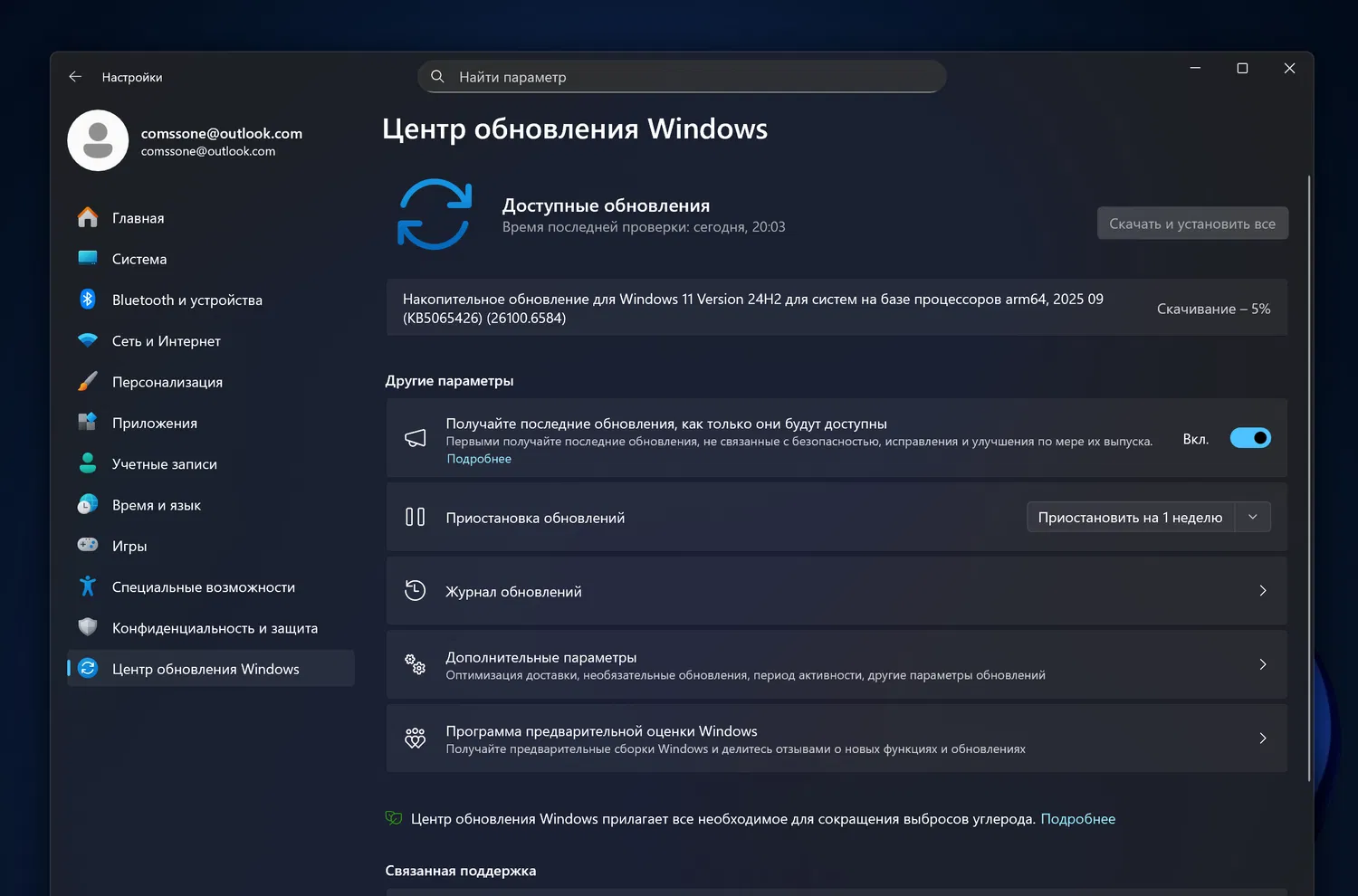Click the Приложения apps icon
Viewport: 1358px width, 896px height.
coord(88,423)
